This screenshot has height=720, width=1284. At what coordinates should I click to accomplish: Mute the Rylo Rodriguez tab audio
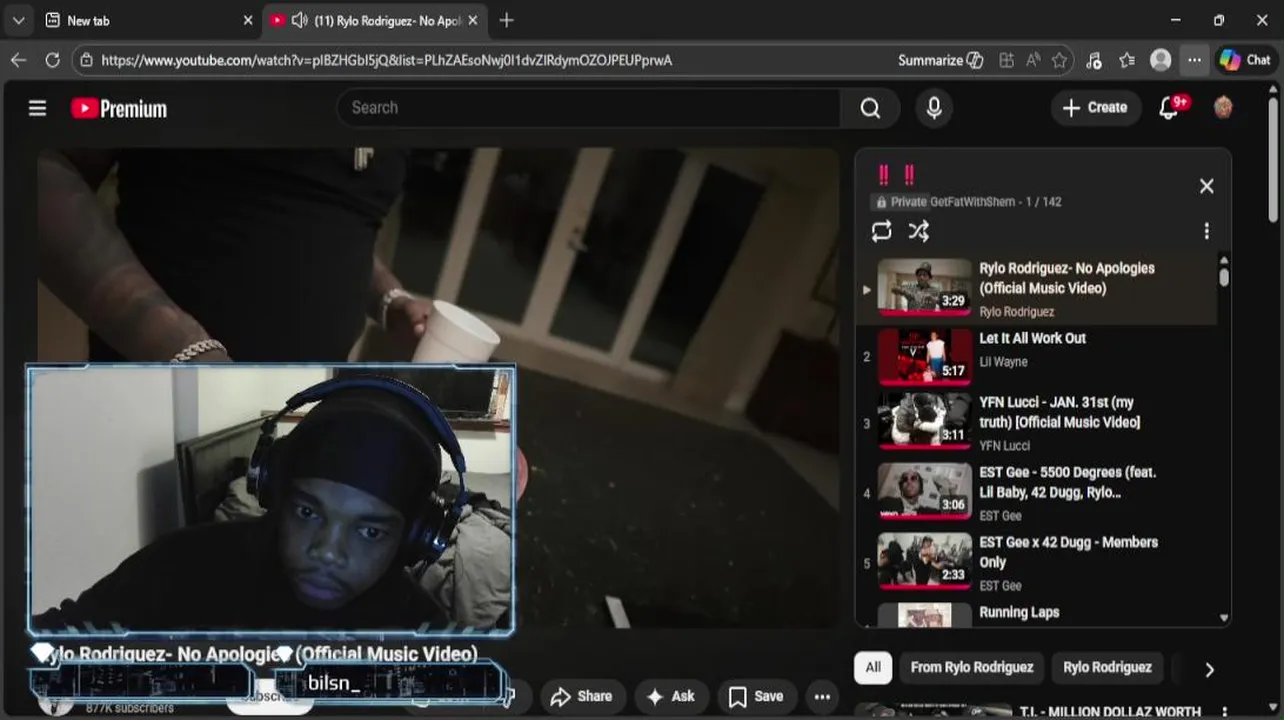pyautogui.click(x=299, y=20)
